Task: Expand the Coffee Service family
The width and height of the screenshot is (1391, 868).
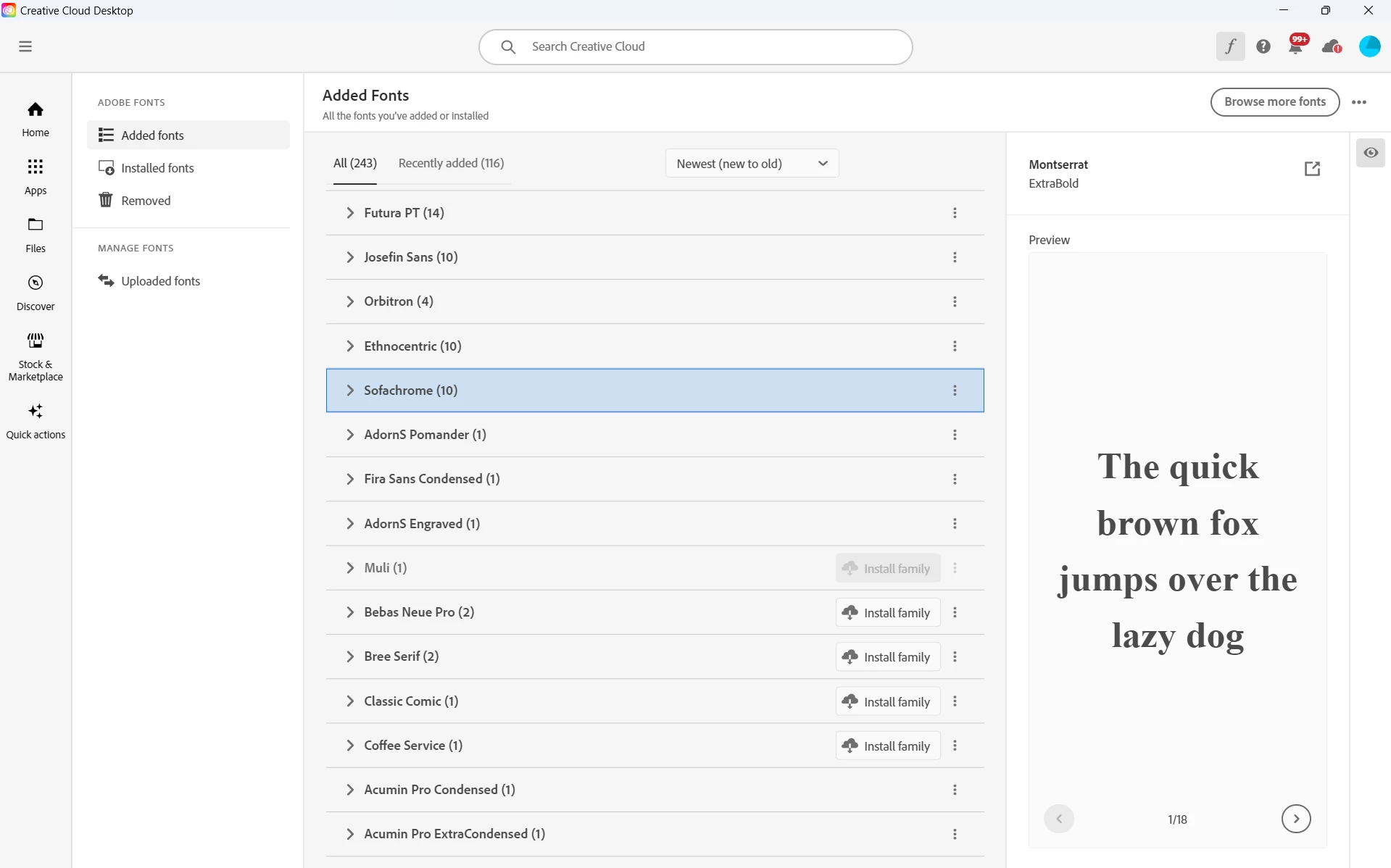Action: tap(350, 746)
